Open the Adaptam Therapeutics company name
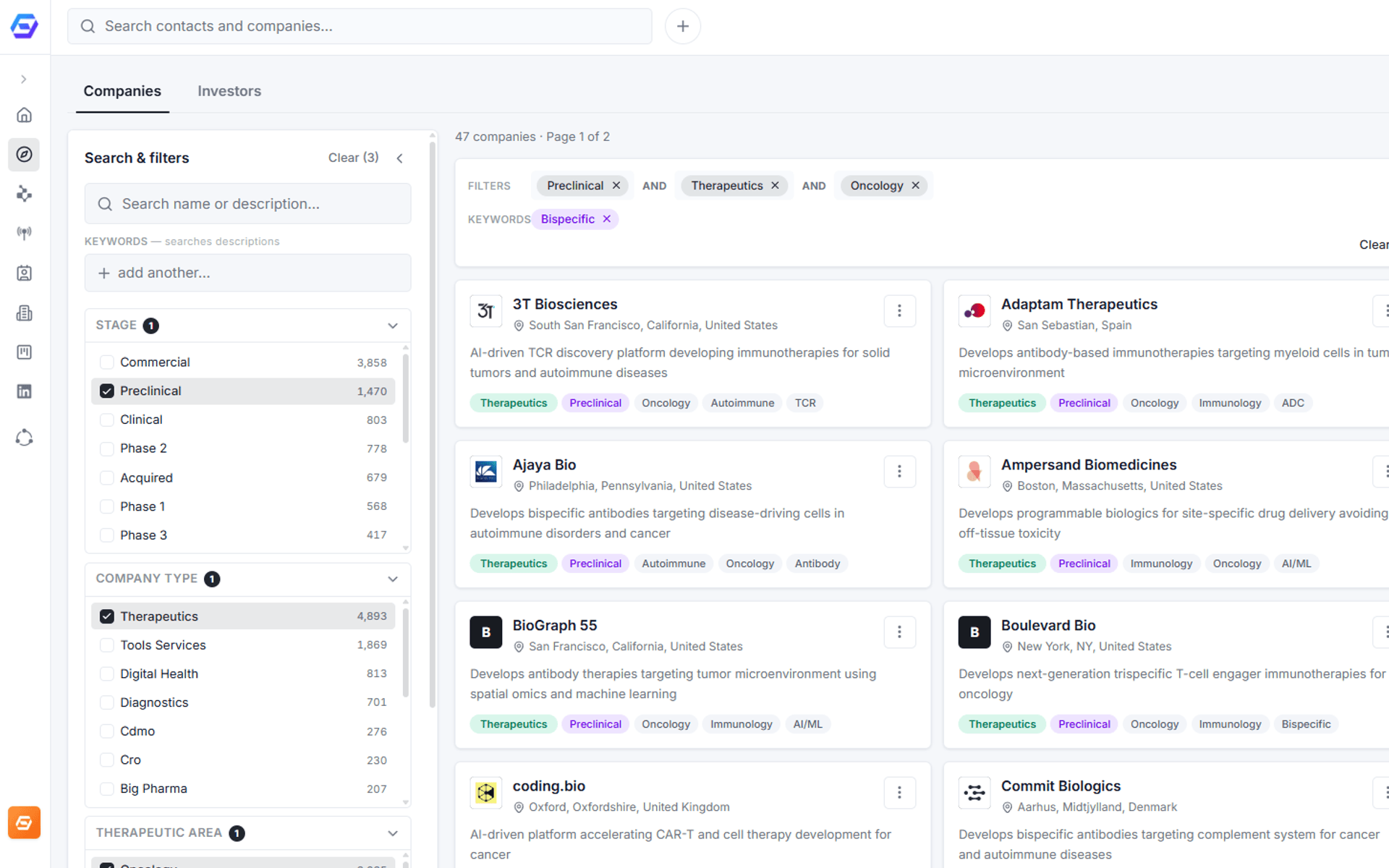The width and height of the screenshot is (1389, 868). pos(1079,305)
